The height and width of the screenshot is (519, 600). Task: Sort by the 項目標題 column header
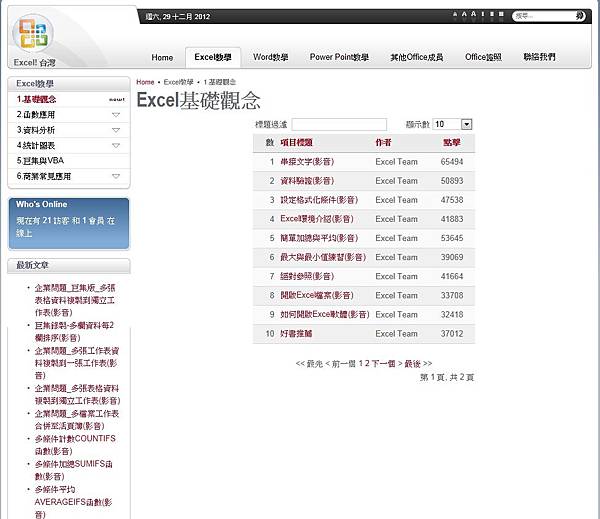(x=297, y=142)
